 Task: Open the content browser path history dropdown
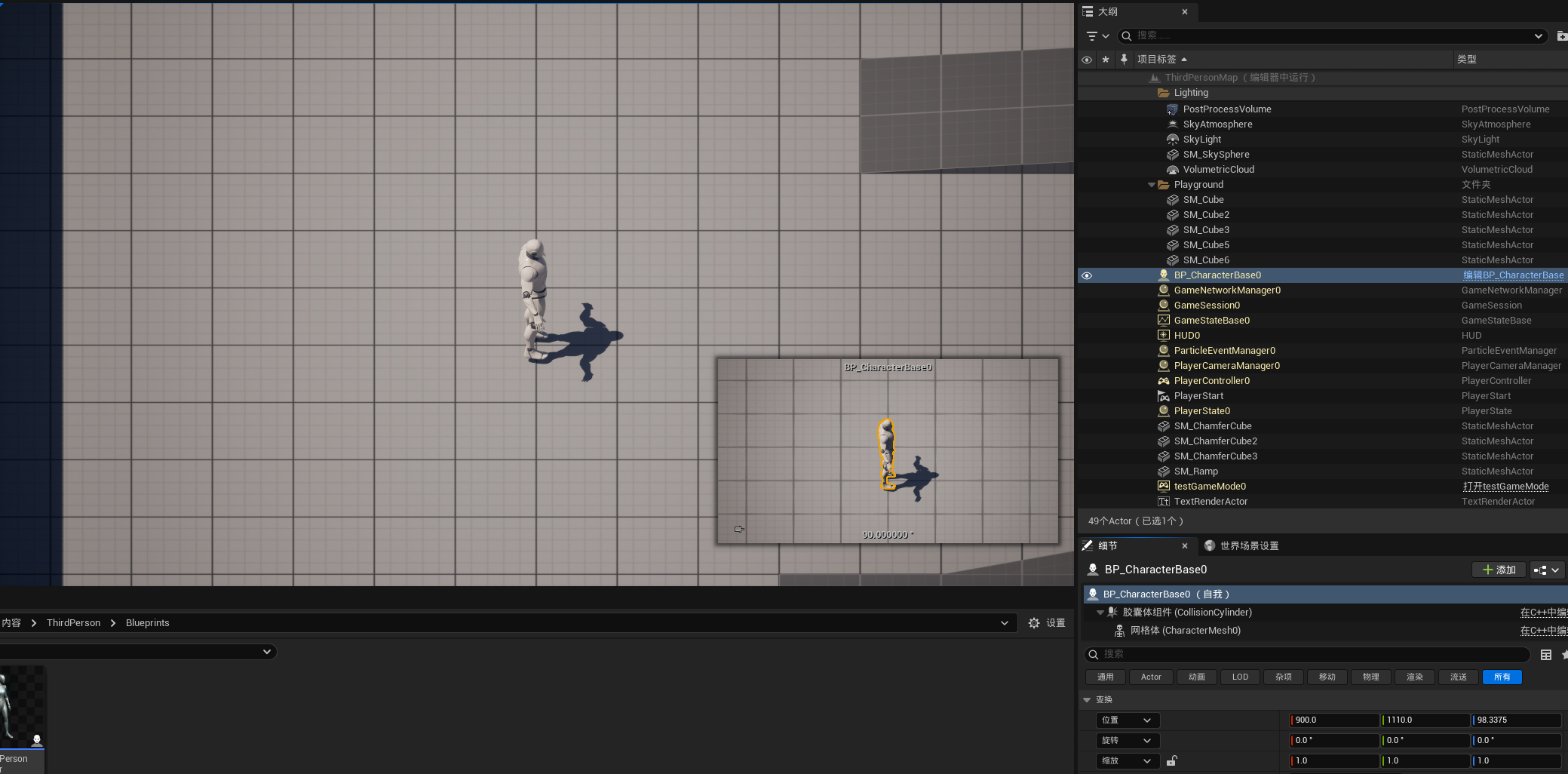1004,623
